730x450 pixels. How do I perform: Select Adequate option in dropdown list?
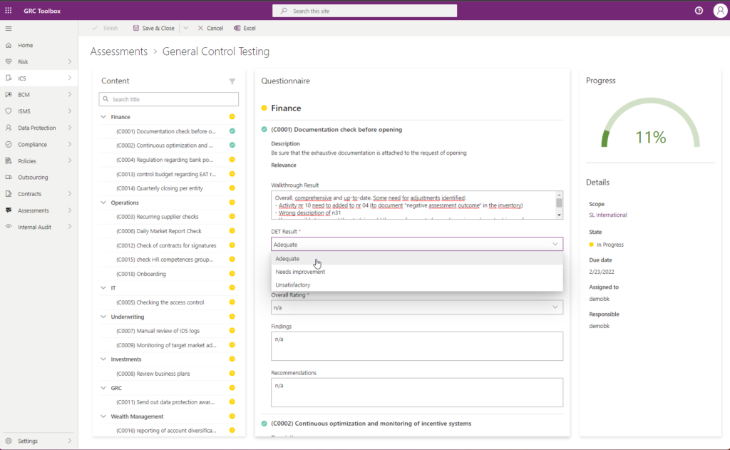click(x=417, y=259)
